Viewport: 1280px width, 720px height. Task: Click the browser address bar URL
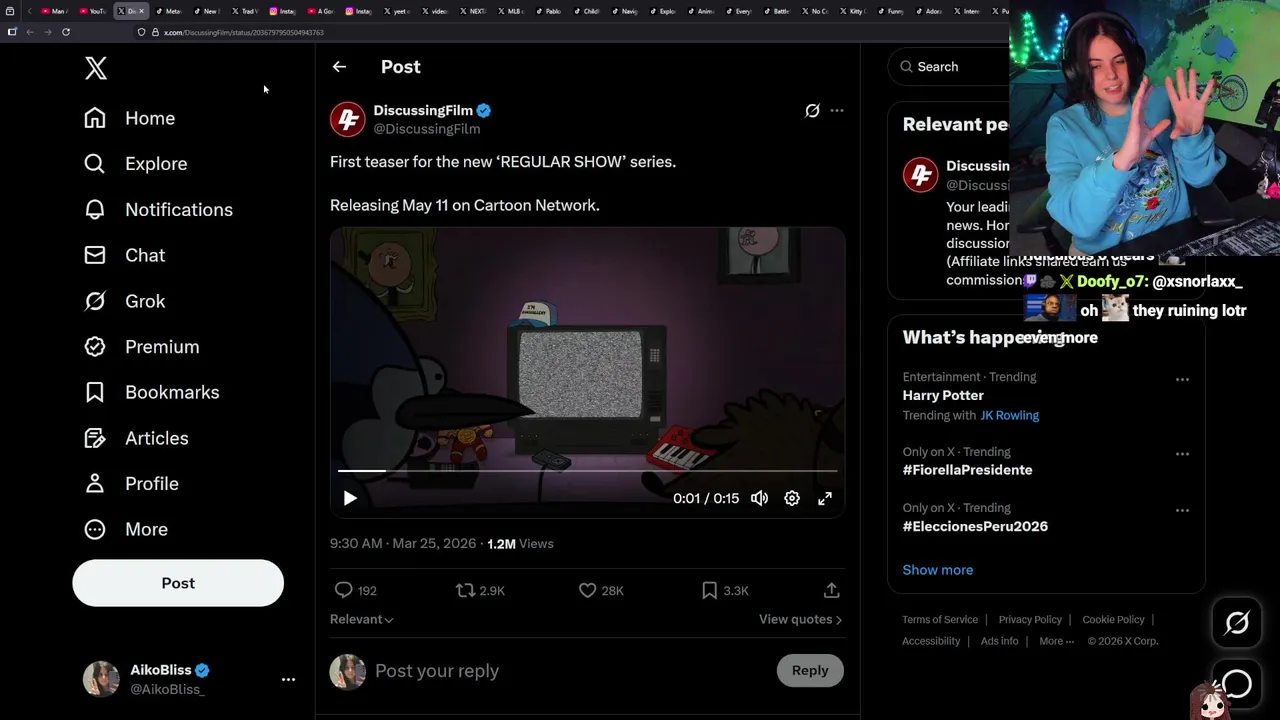243,33
